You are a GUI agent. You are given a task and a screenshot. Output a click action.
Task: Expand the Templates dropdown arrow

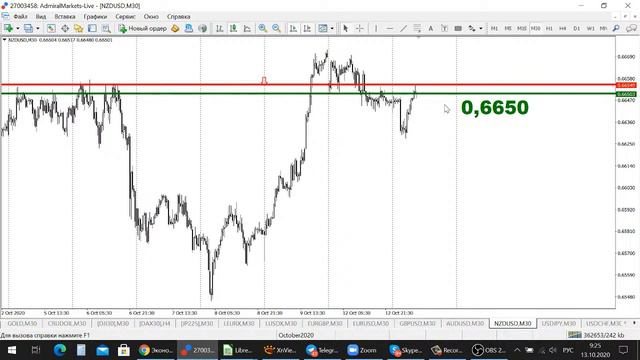(332, 29)
